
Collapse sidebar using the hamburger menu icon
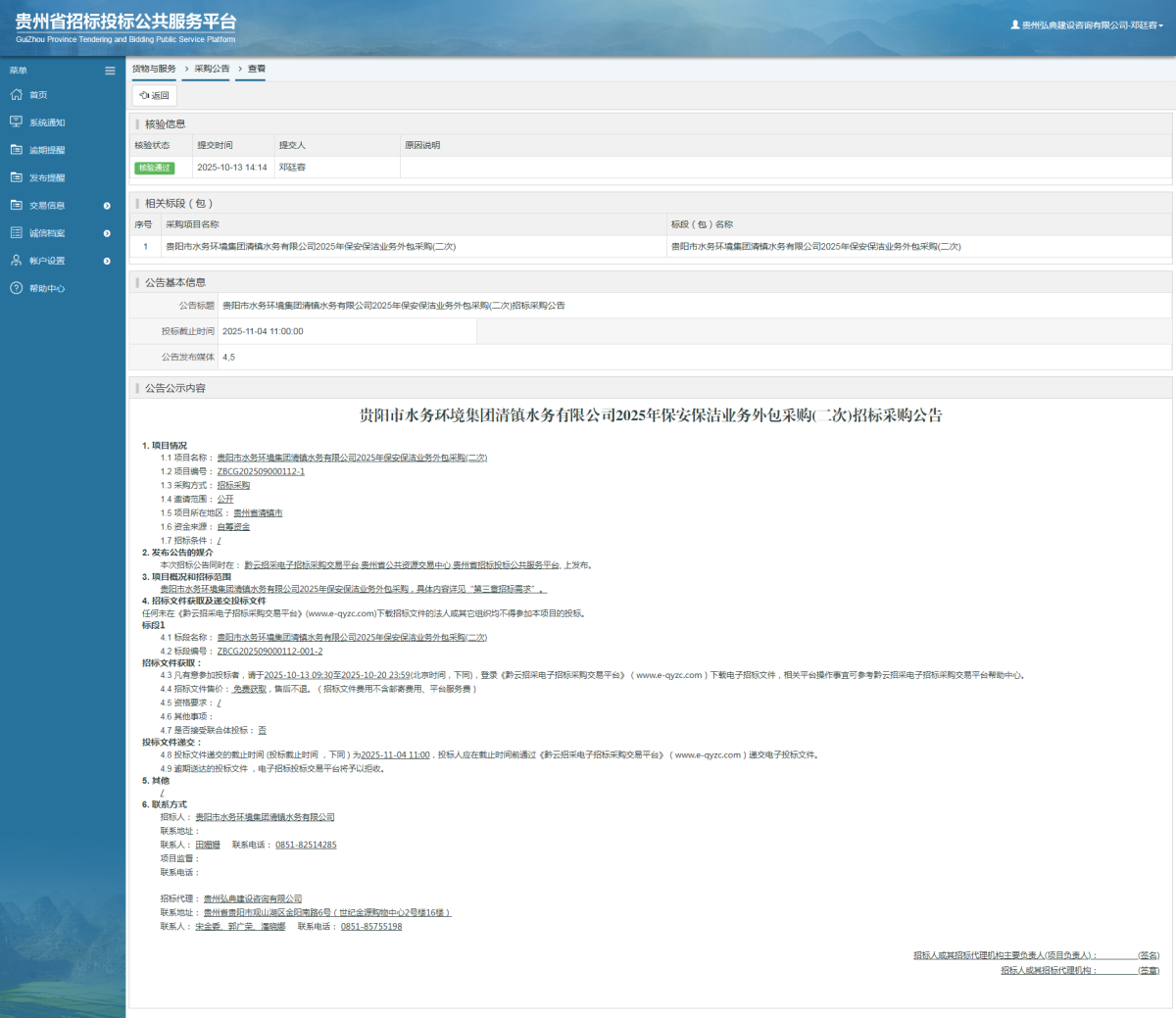click(110, 71)
